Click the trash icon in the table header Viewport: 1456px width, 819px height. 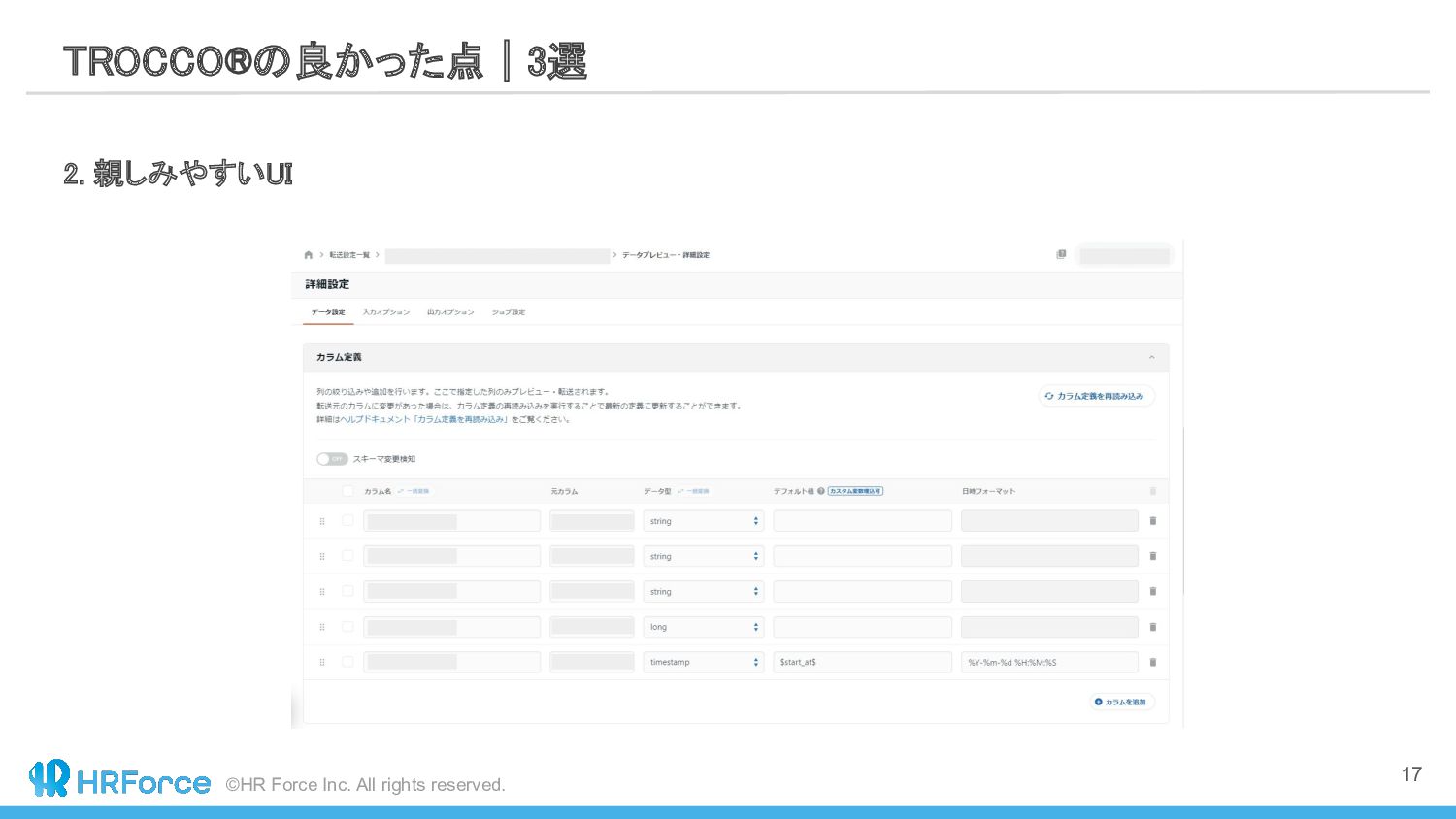tap(1153, 491)
